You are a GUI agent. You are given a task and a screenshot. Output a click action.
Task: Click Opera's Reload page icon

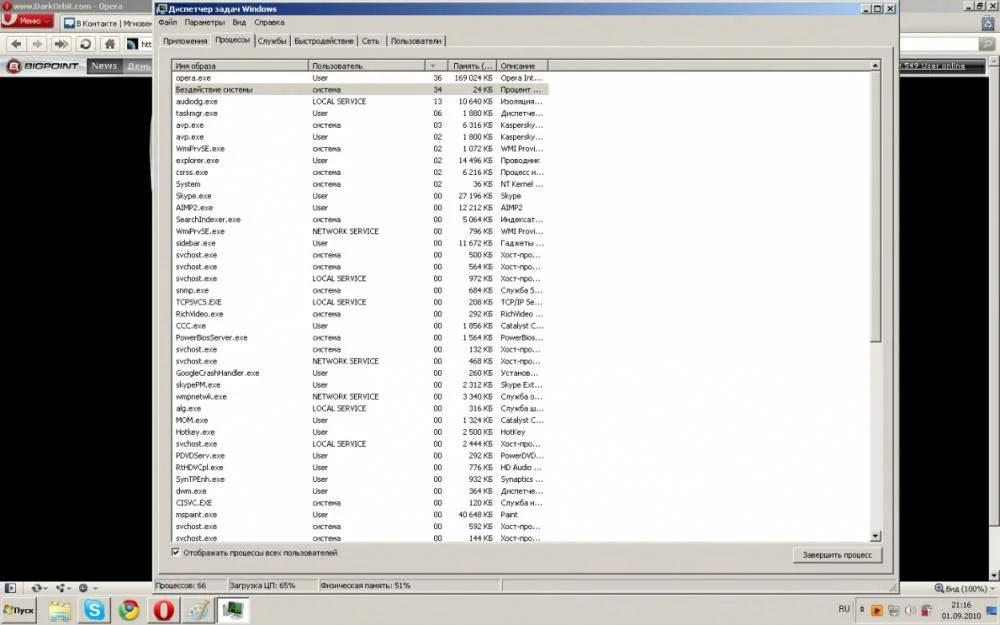(85, 44)
